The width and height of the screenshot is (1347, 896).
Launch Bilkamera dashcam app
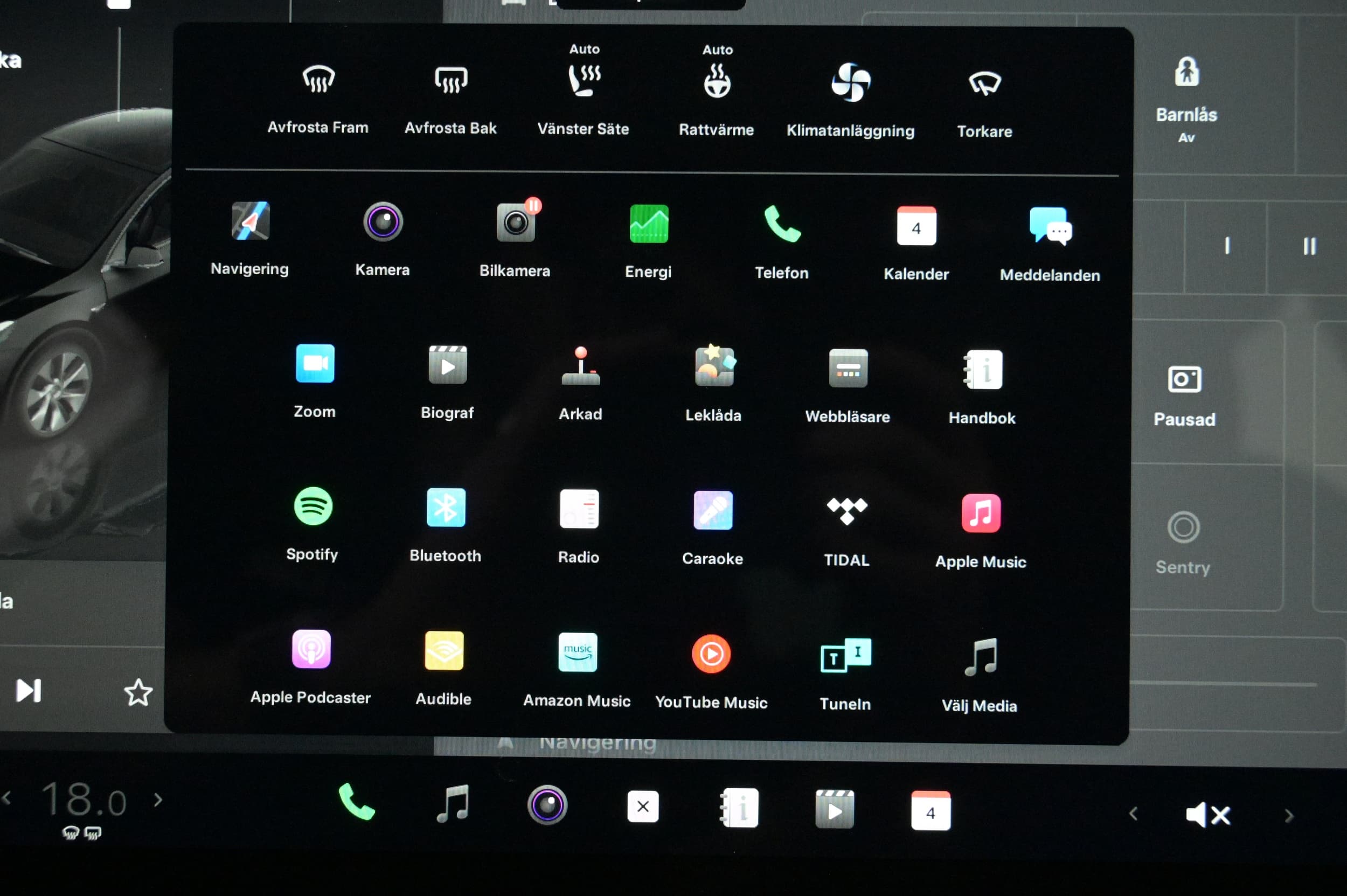(x=515, y=238)
